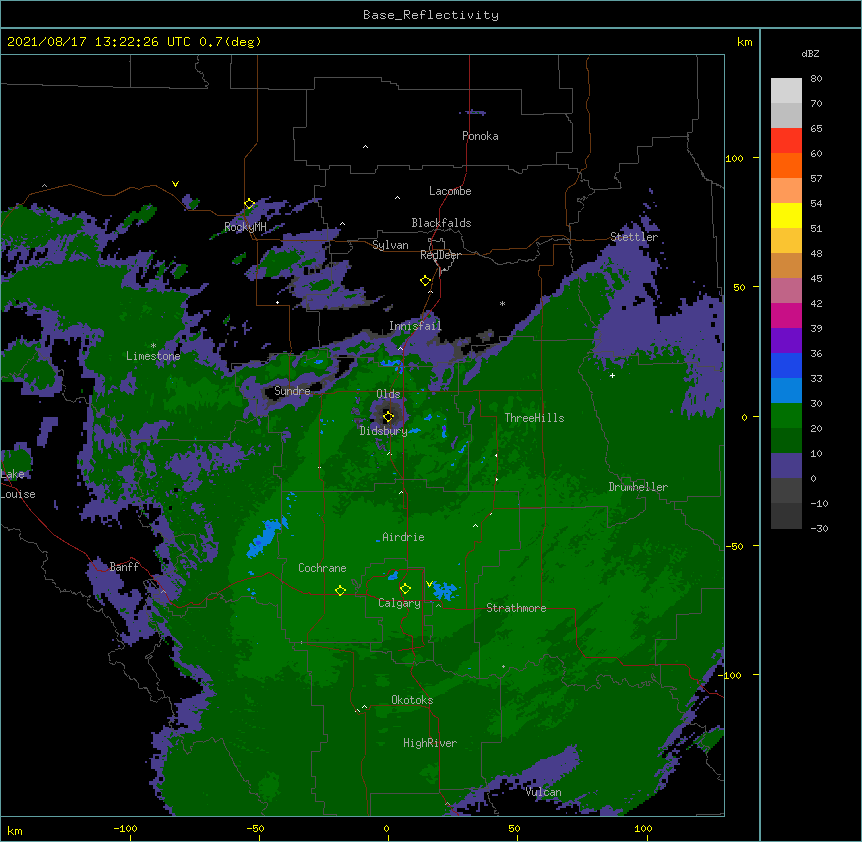This screenshot has width=862, height=842.
Task: Click the Okotoks city label
Action: 412,700
